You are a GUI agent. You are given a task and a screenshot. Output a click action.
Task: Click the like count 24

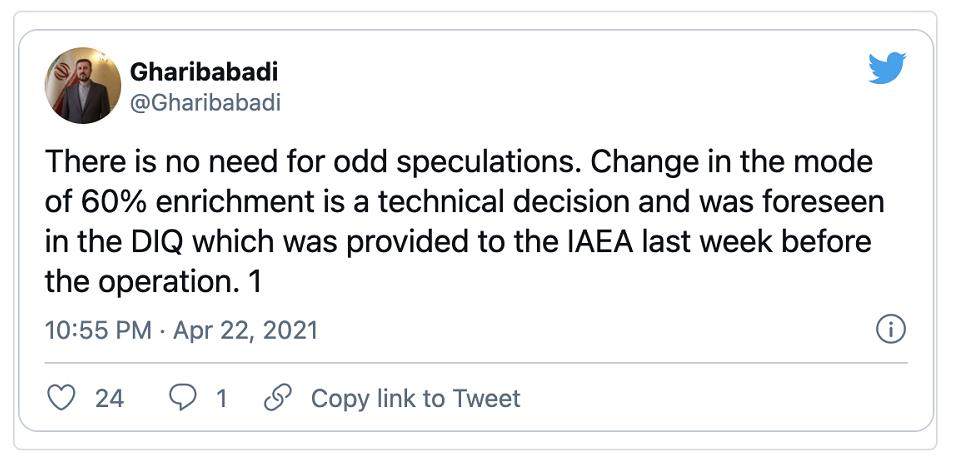point(110,398)
